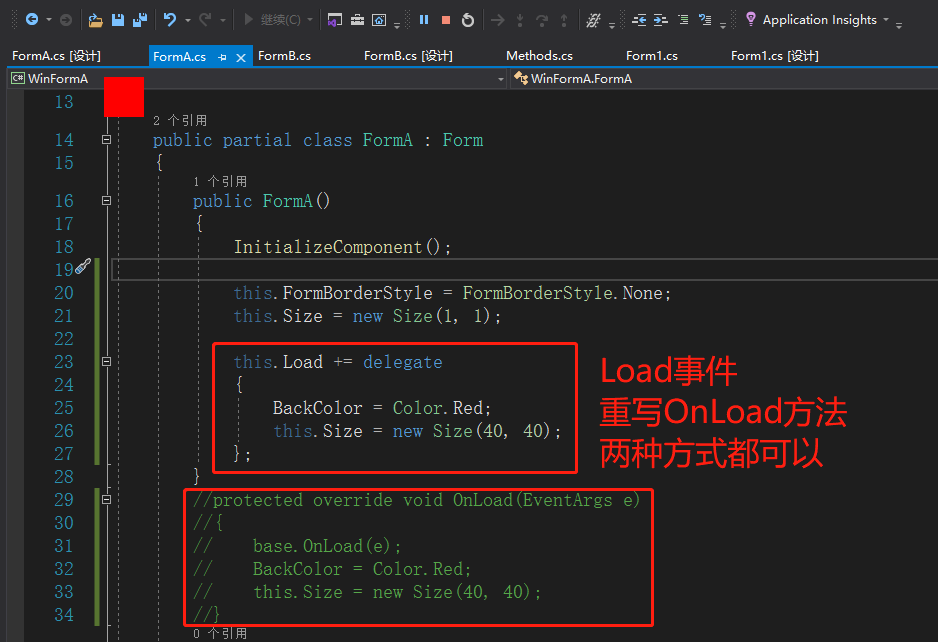Screen dimensions: 938x642
Task: Click 'FormBorderStyle.None' on line 20
Action: 562,293
